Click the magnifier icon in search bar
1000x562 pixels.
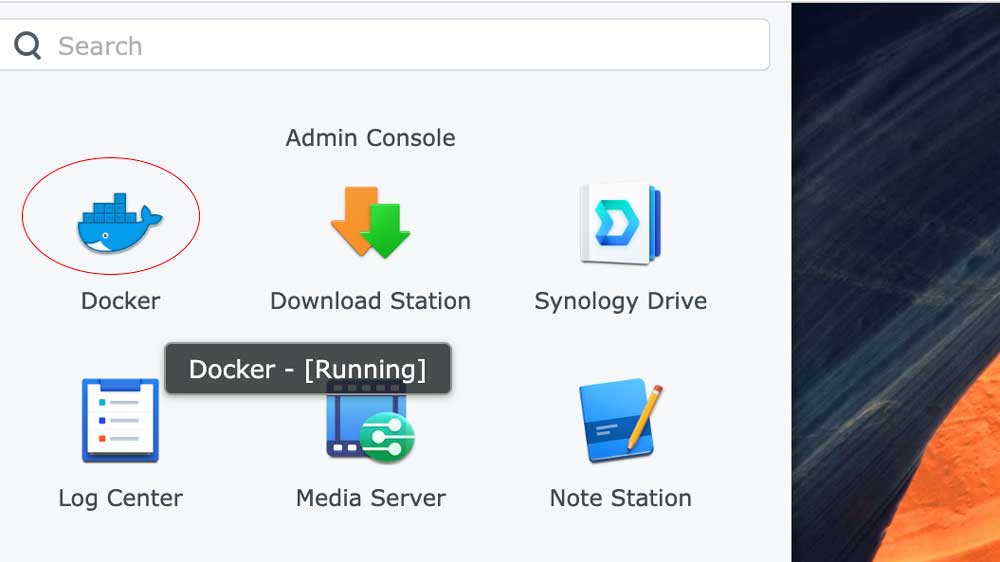coord(27,46)
